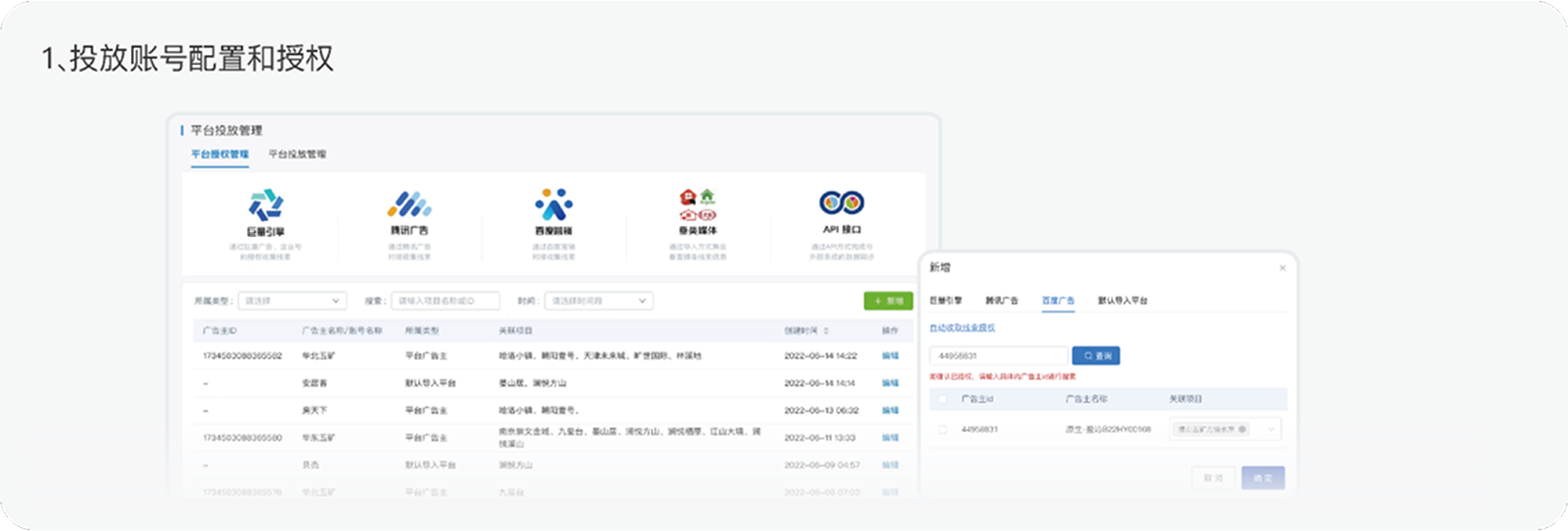Viewport: 1568px width, 531px height.
Task: Click the blue 查询 search button
Action: [1096, 356]
